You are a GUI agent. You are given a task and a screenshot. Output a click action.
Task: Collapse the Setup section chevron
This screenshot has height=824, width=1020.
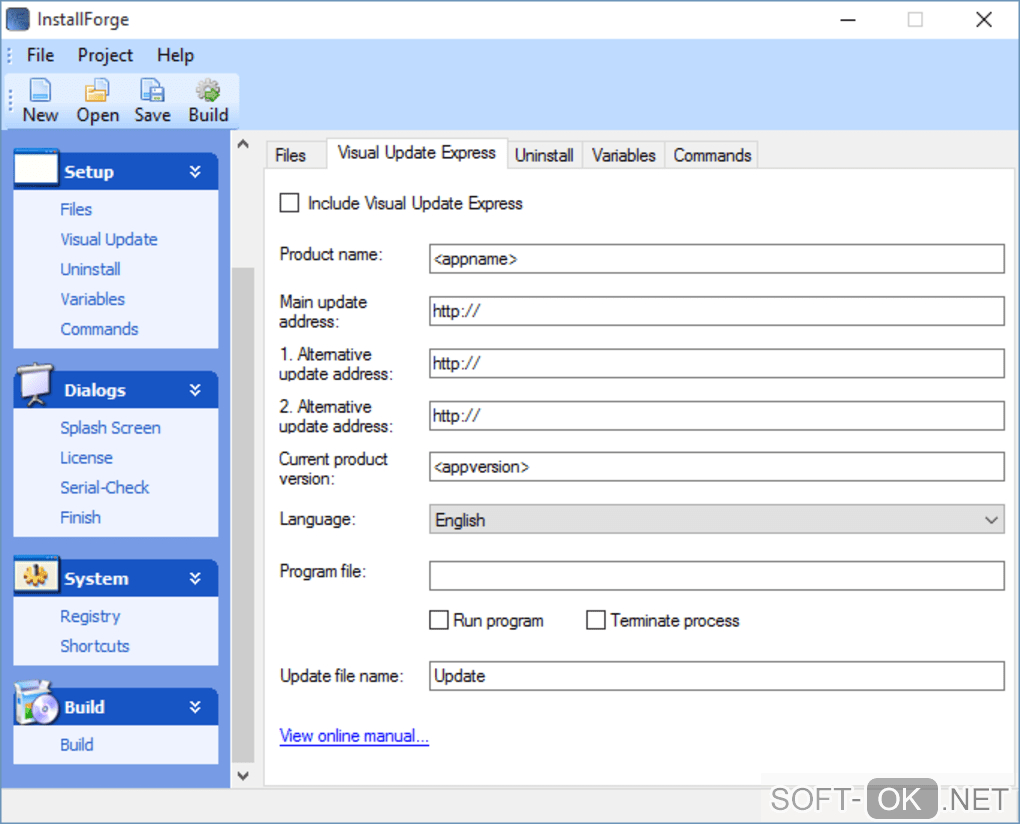[x=195, y=172]
